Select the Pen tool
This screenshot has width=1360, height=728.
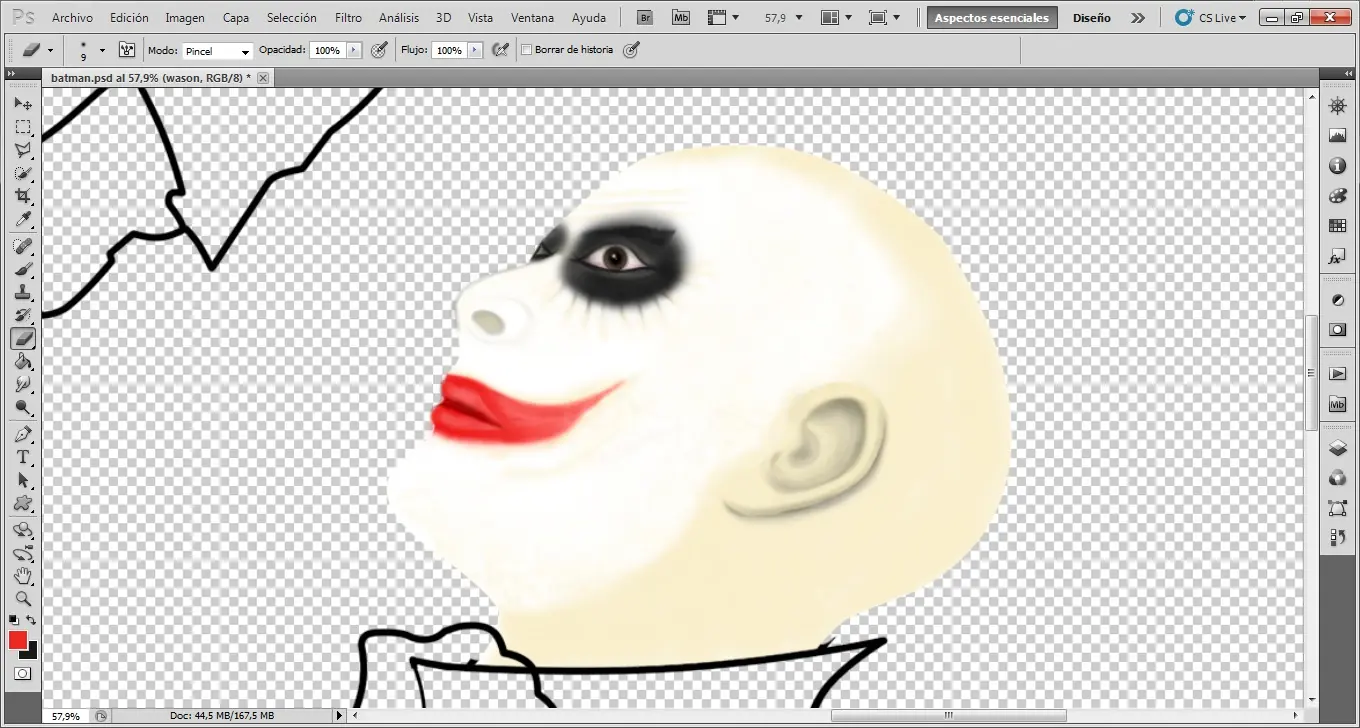click(22, 432)
